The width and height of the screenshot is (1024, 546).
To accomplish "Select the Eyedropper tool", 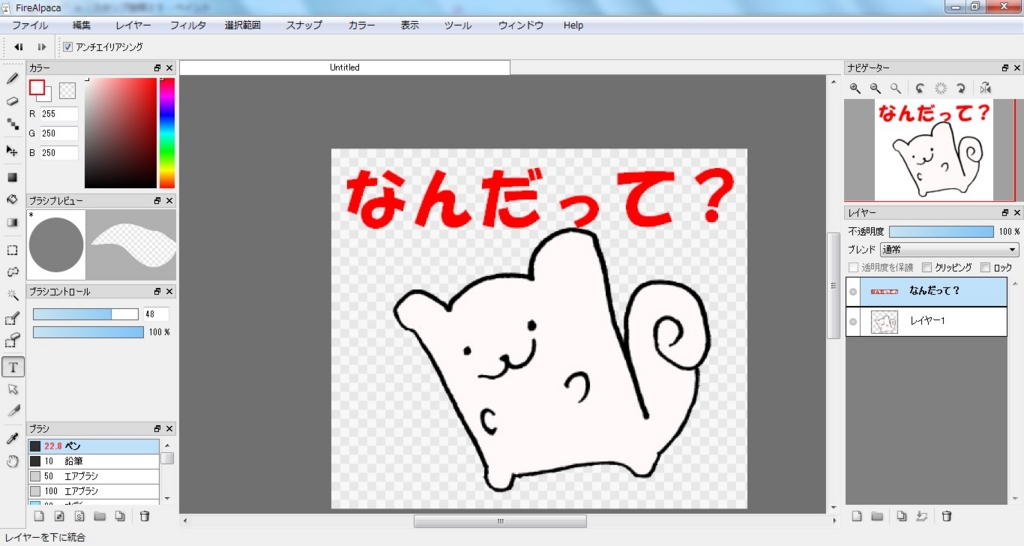I will (x=12, y=438).
